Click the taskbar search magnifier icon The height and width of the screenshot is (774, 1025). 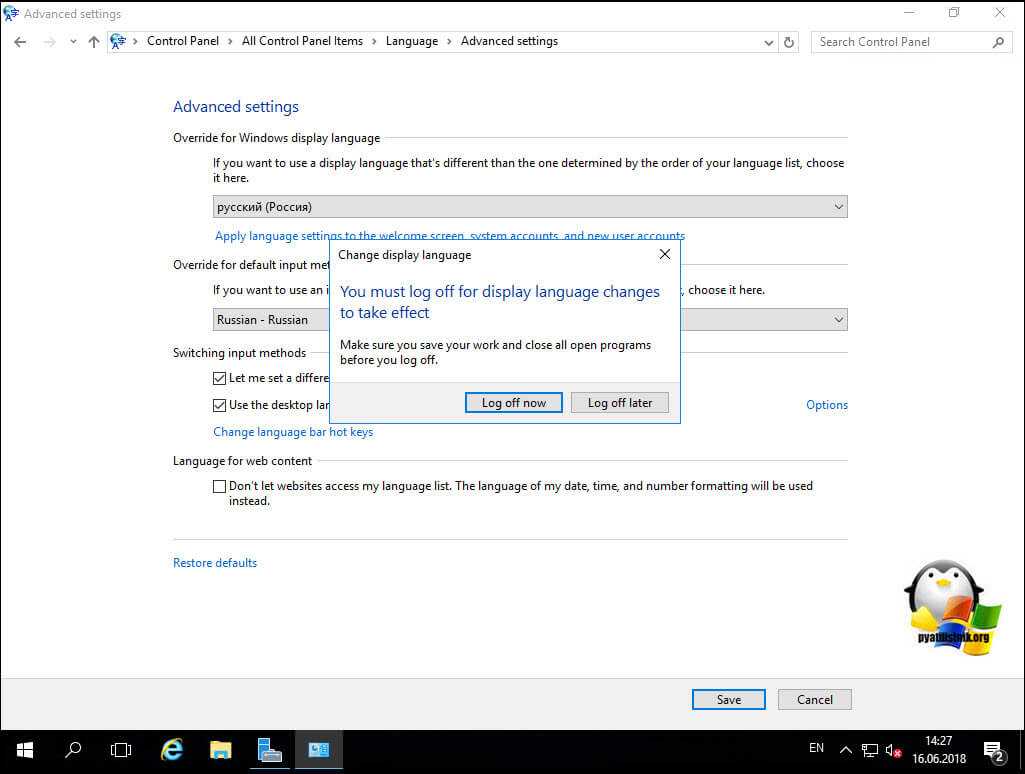pyautogui.click(x=73, y=749)
